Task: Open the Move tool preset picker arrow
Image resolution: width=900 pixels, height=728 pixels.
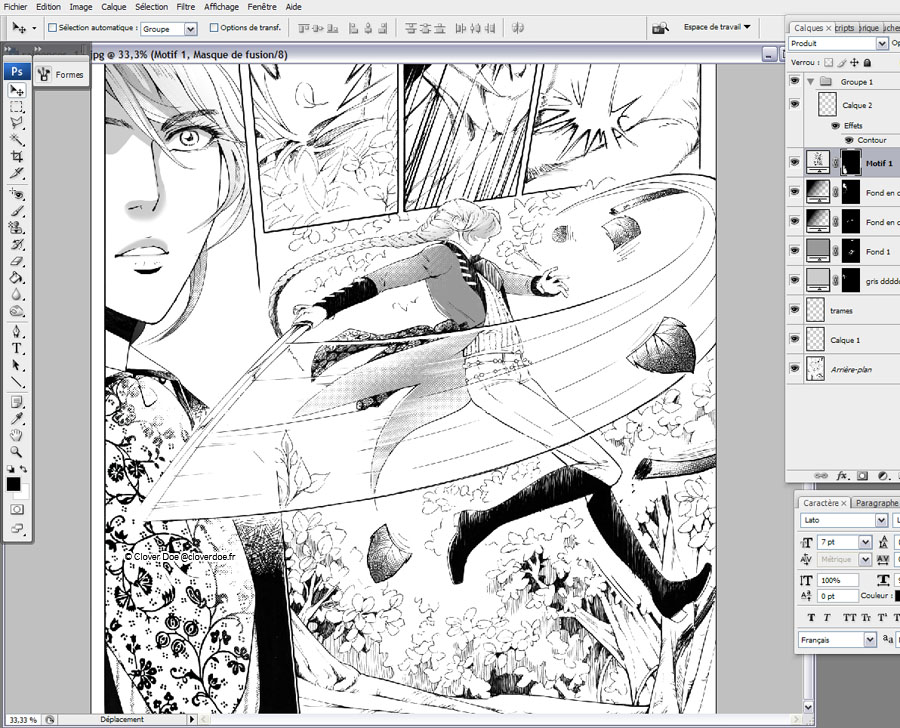Action: [34, 28]
